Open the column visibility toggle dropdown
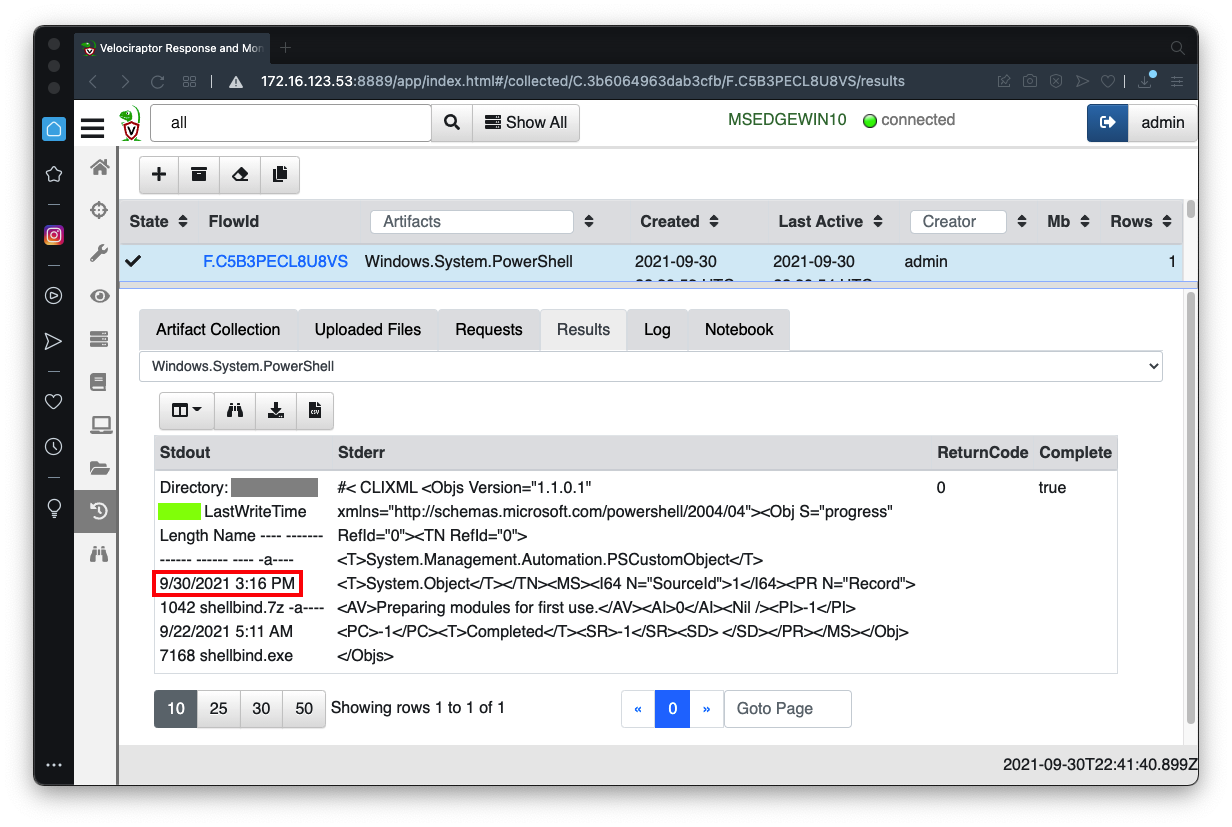The height and width of the screenshot is (827, 1232). [x=187, y=410]
